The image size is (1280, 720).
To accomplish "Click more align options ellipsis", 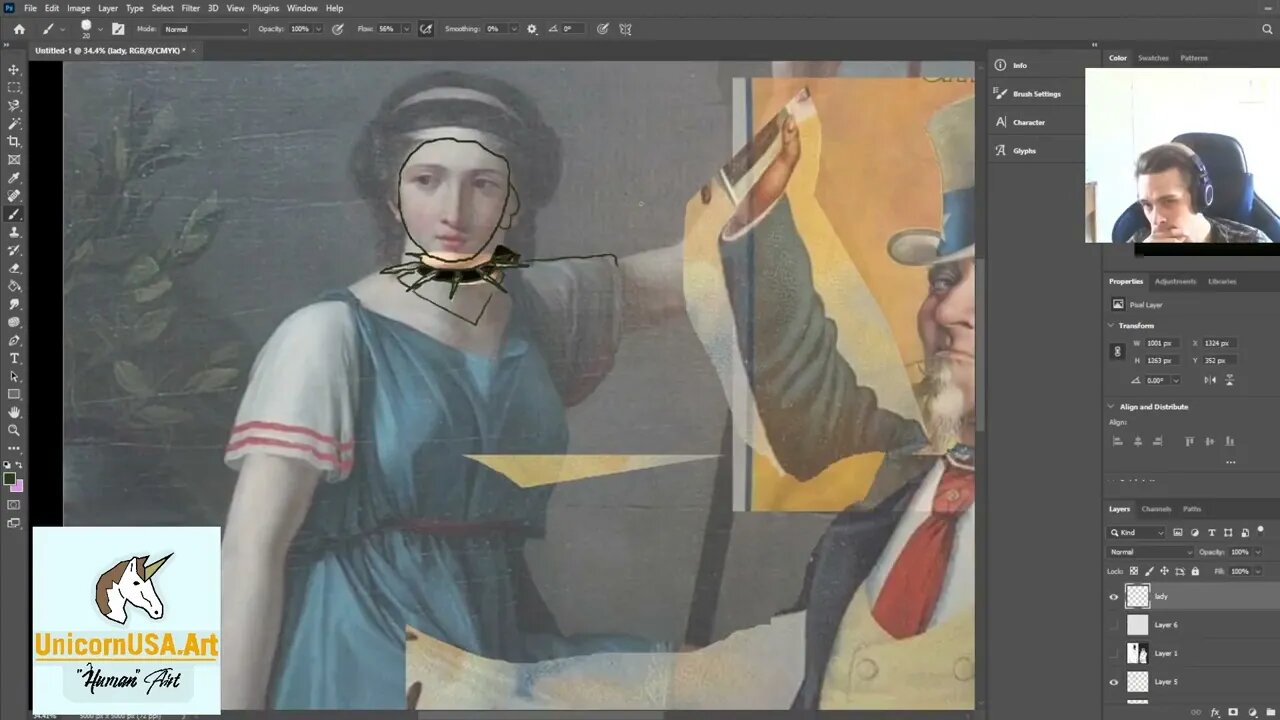I will coord(1230,462).
